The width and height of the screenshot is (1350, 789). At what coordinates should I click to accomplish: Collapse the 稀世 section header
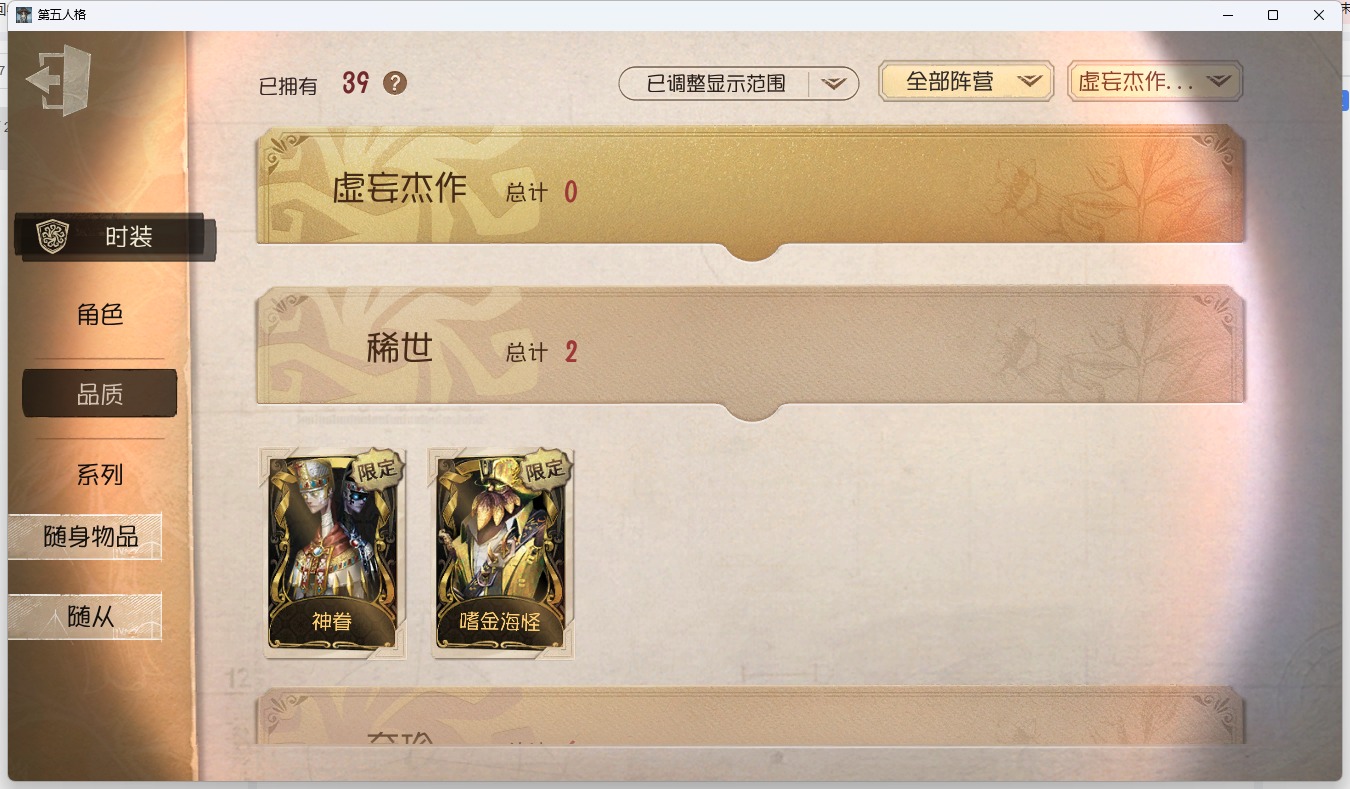[x=750, y=348]
